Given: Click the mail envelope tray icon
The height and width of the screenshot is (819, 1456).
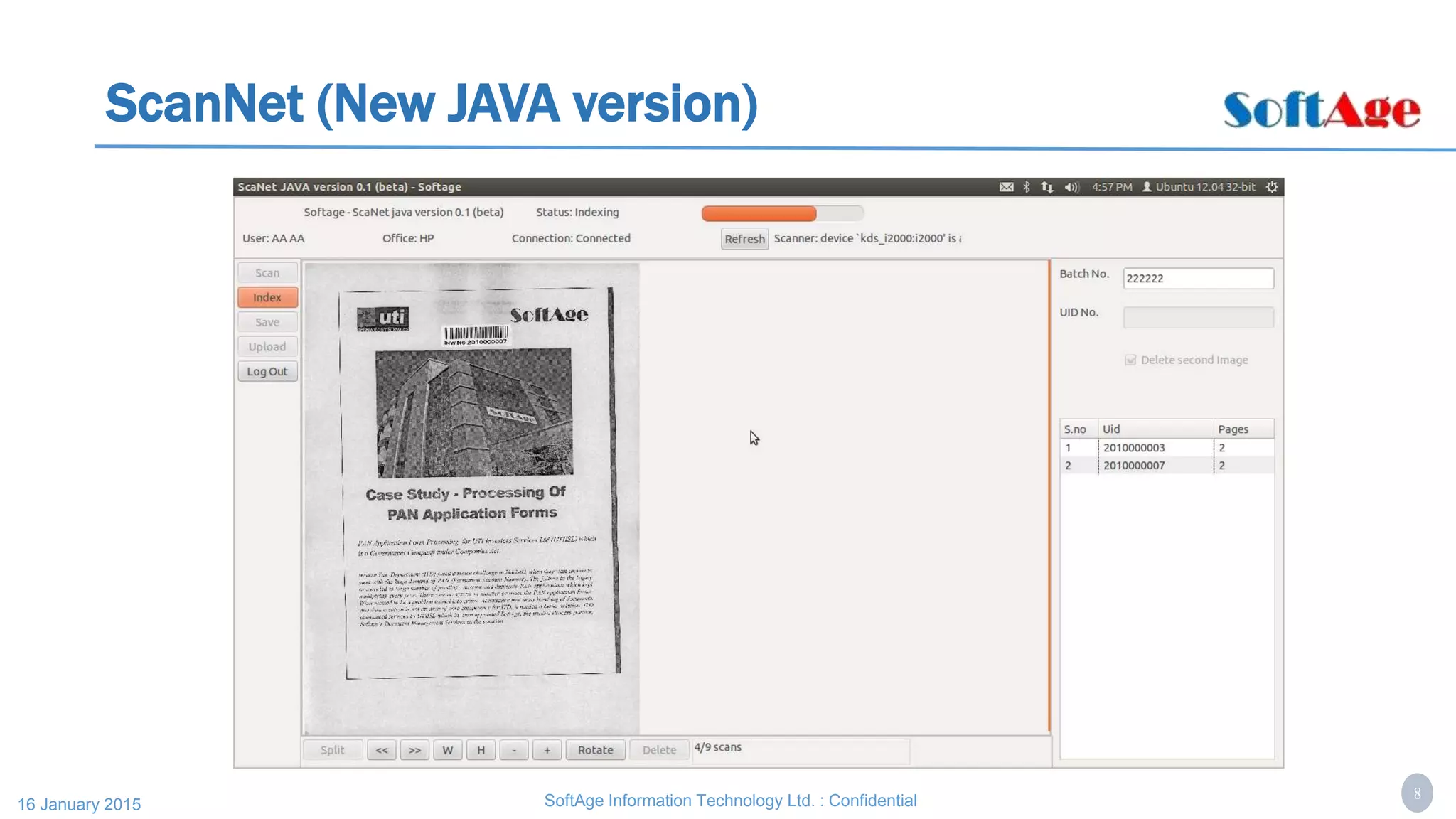Looking at the screenshot, I should click(x=1006, y=187).
